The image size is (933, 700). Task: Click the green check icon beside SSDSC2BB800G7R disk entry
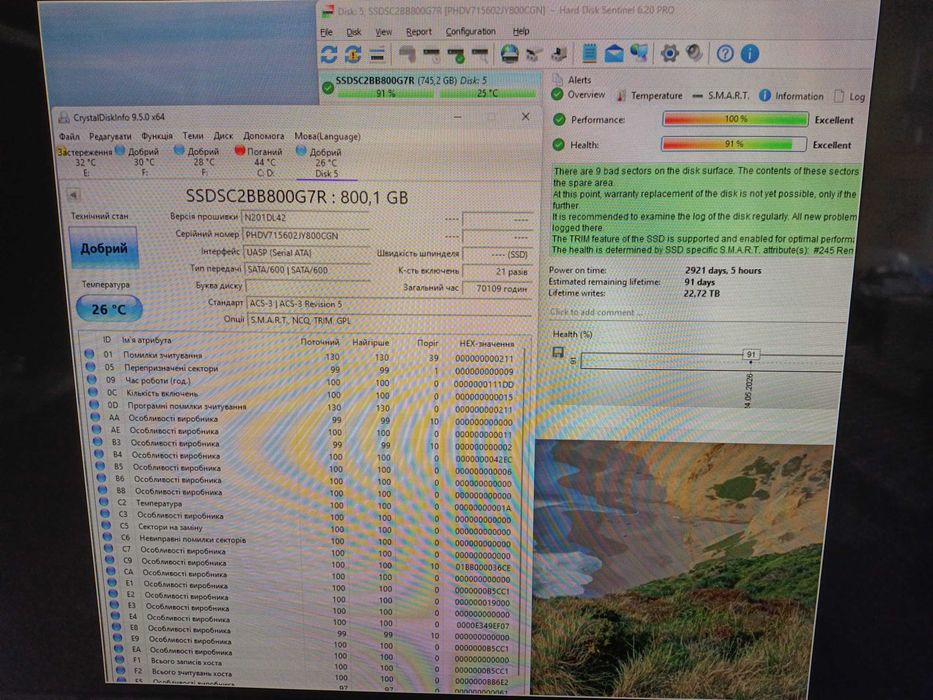tap(327, 88)
